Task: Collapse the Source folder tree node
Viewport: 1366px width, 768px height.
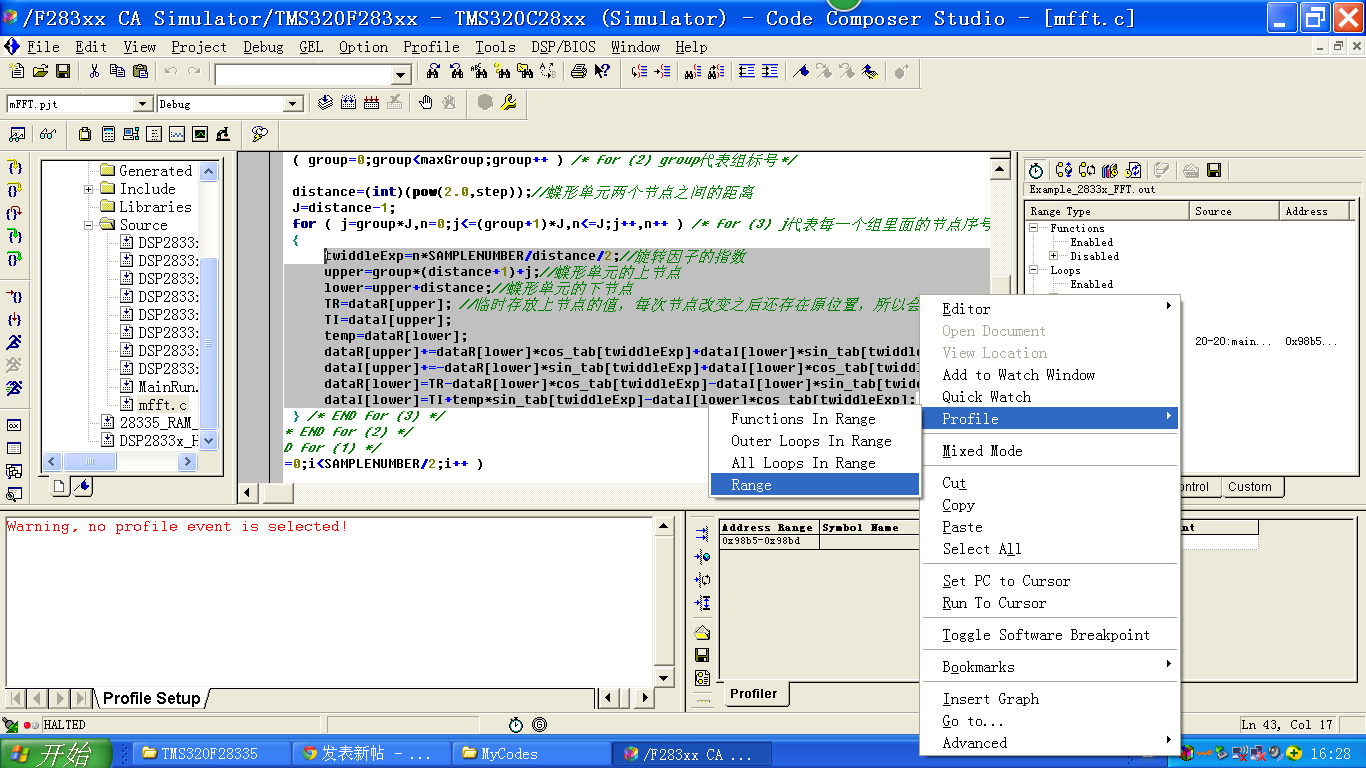Action: pos(89,225)
